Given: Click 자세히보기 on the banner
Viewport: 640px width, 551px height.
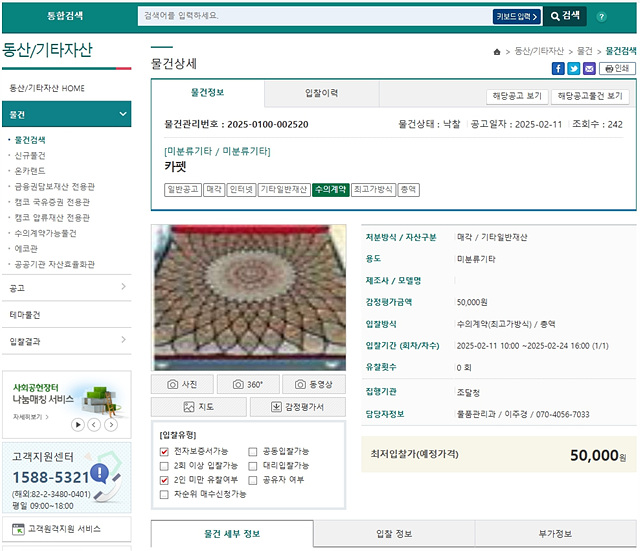Looking at the screenshot, I should pyautogui.click(x=31, y=417).
